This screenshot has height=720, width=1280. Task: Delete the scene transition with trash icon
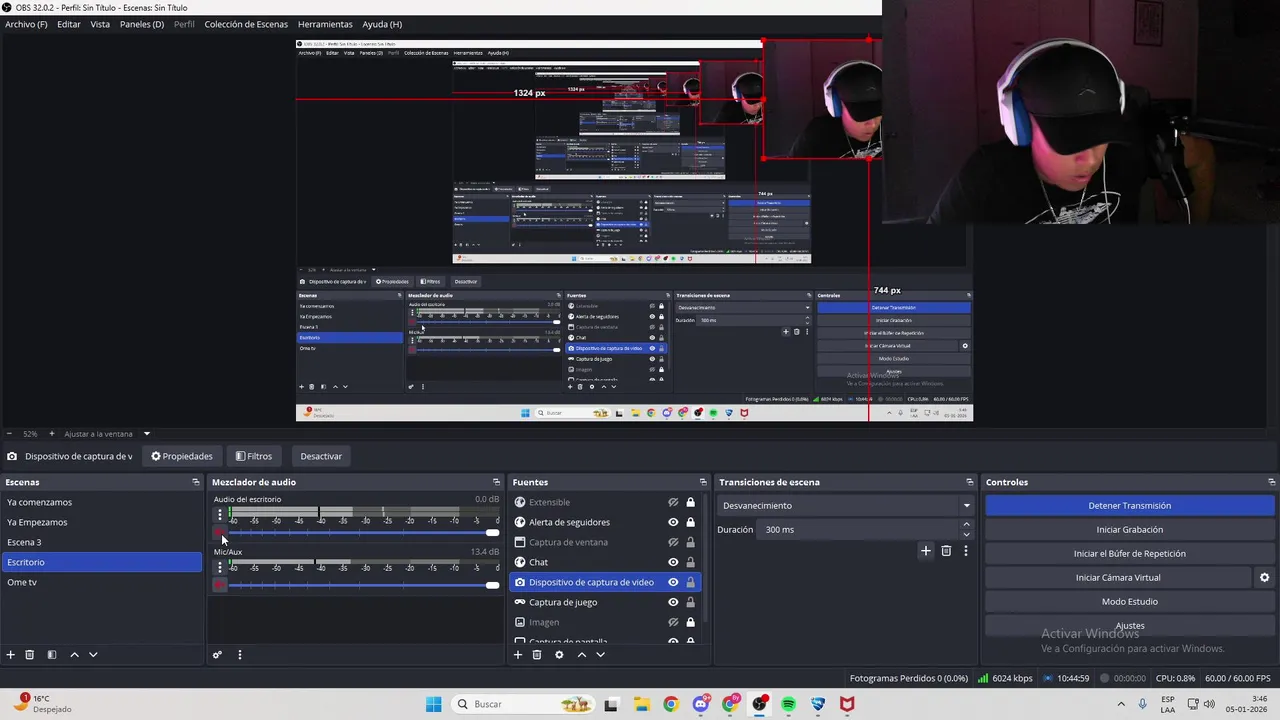[x=946, y=551]
